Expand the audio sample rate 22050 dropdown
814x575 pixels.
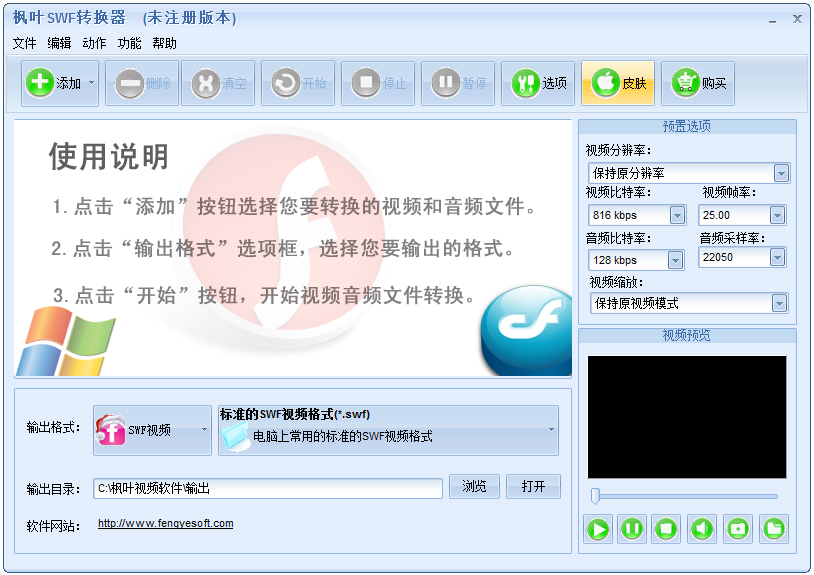tap(777, 257)
